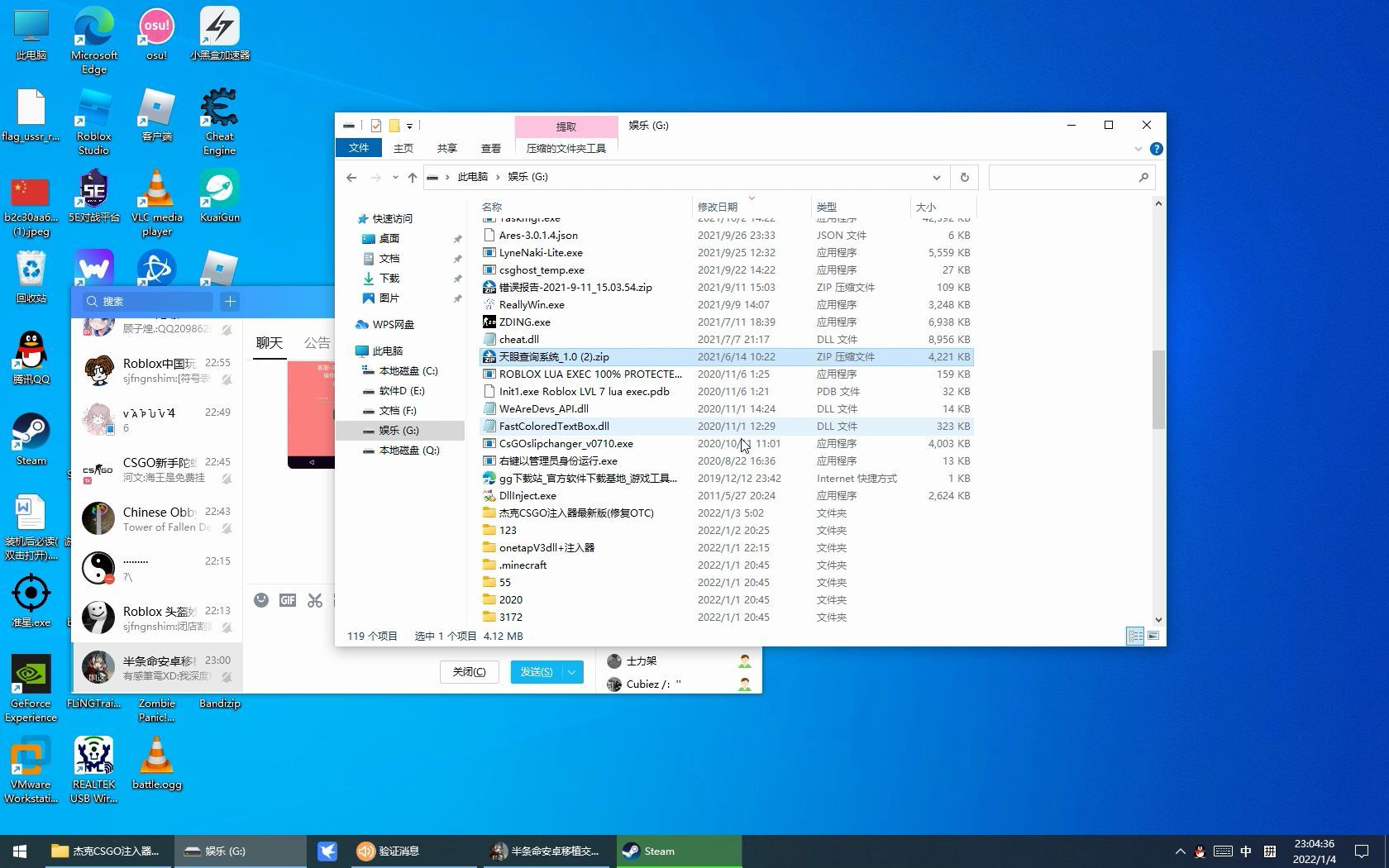Click the scissors screenshot tool in QQ
The width and height of the screenshot is (1389, 868).
[315, 600]
